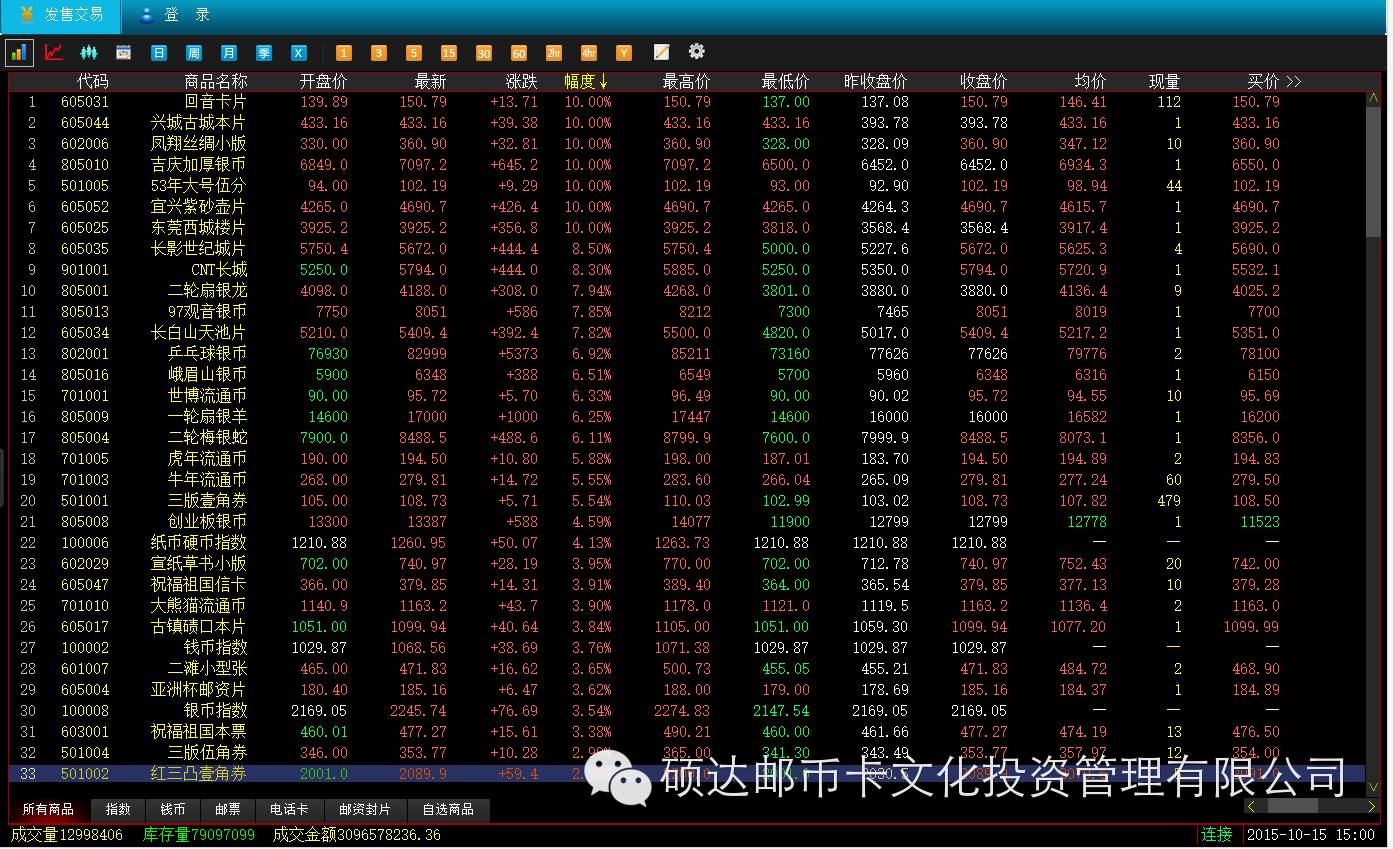Click the vertical scrollbar up arrow
Image resolution: width=1394 pixels, height=849 pixels.
(1373, 98)
